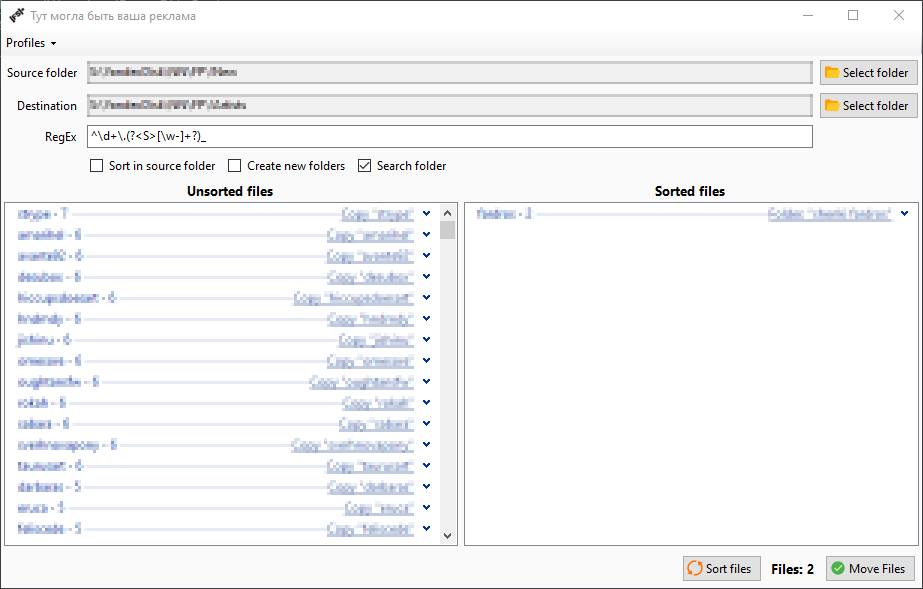Click the Folder link in Sorted files entry
The width and height of the screenshot is (923, 589).
(x=829, y=214)
